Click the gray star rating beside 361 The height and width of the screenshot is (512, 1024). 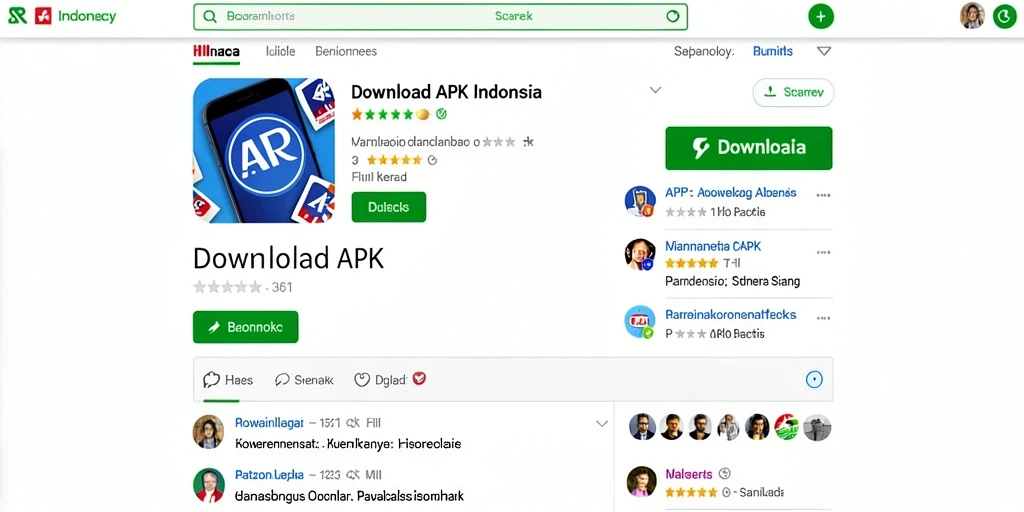(228, 287)
